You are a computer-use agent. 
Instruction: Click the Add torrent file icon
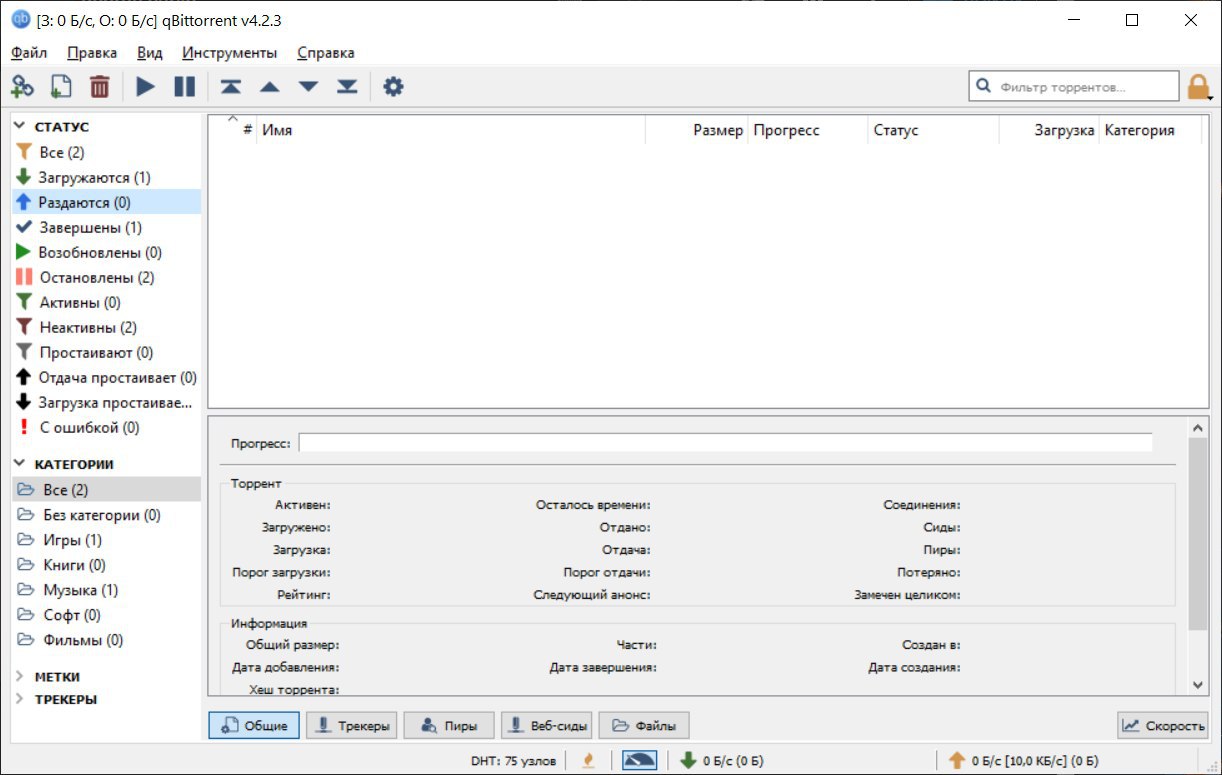pos(60,87)
